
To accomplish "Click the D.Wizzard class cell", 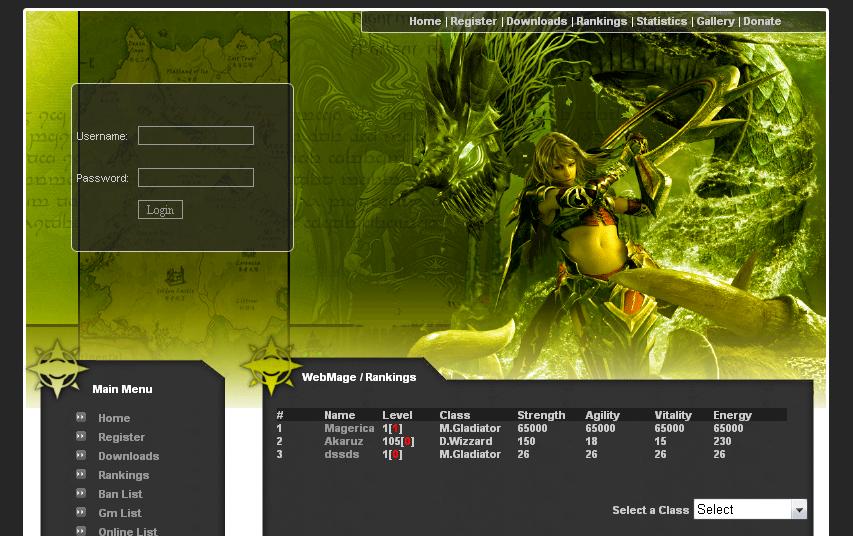I will coord(466,441).
